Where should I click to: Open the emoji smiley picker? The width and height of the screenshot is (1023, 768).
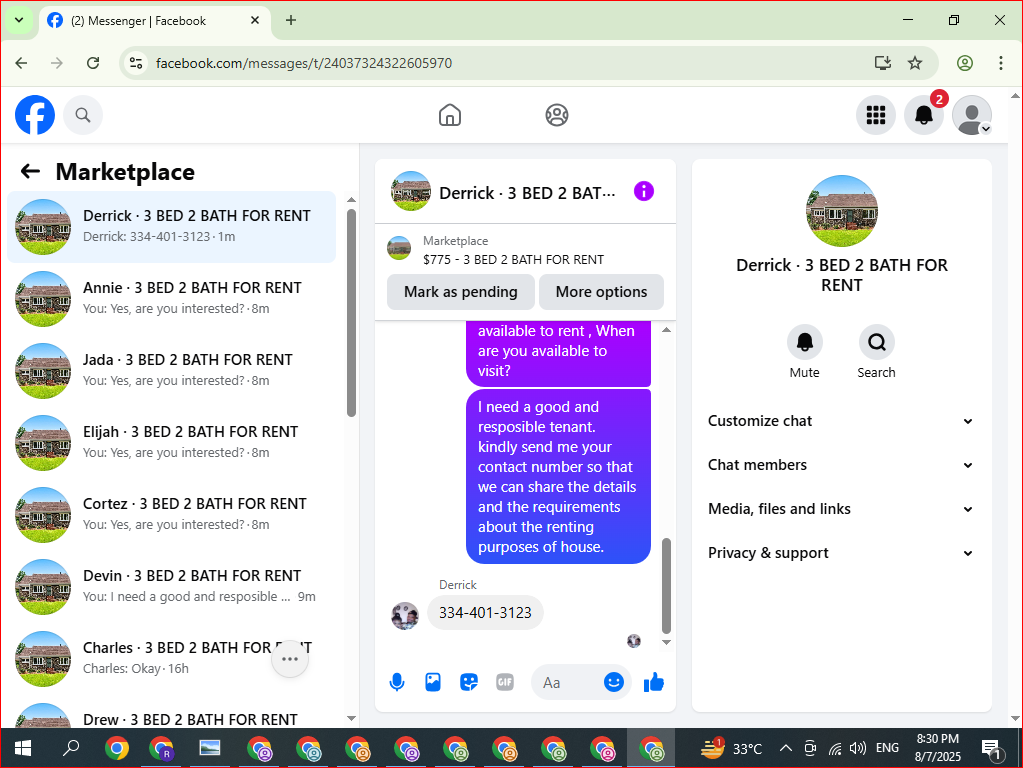pyautogui.click(x=613, y=683)
